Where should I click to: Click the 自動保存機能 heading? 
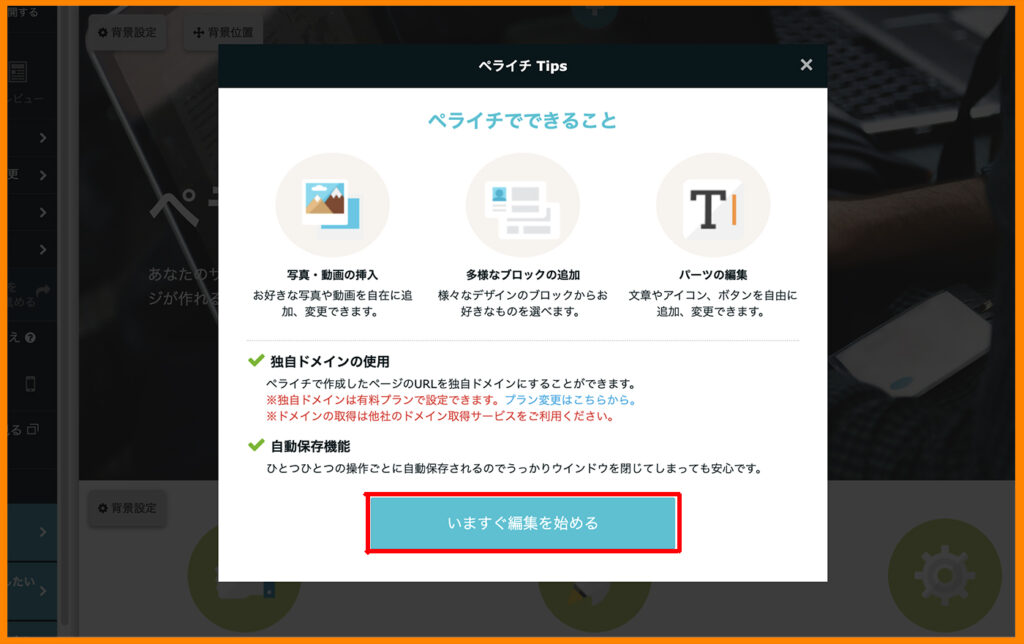pyautogui.click(x=310, y=447)
